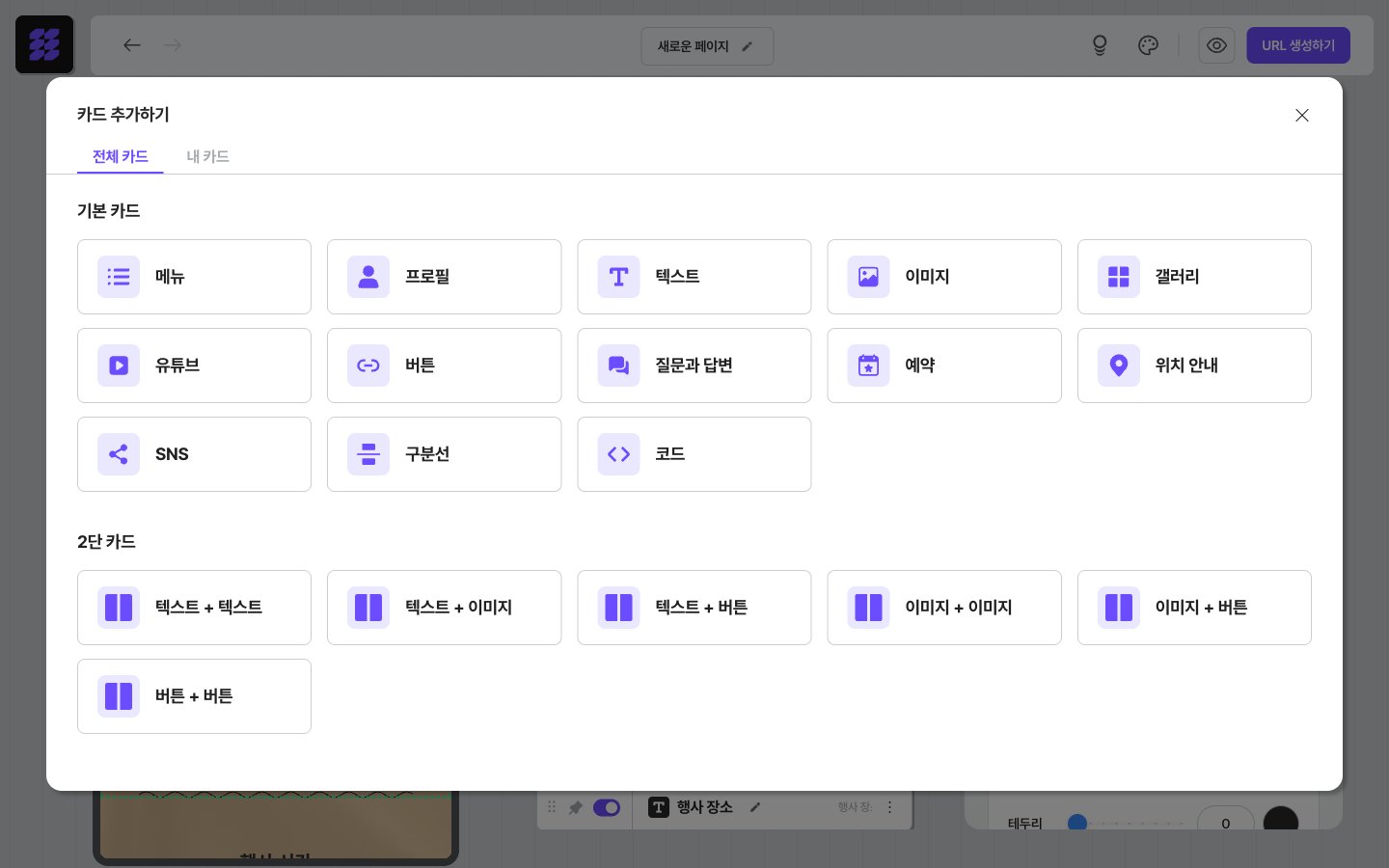Open the palette theme icon
The height and width of the screenshot is (868, 1389).
(x=1148, y=45)
